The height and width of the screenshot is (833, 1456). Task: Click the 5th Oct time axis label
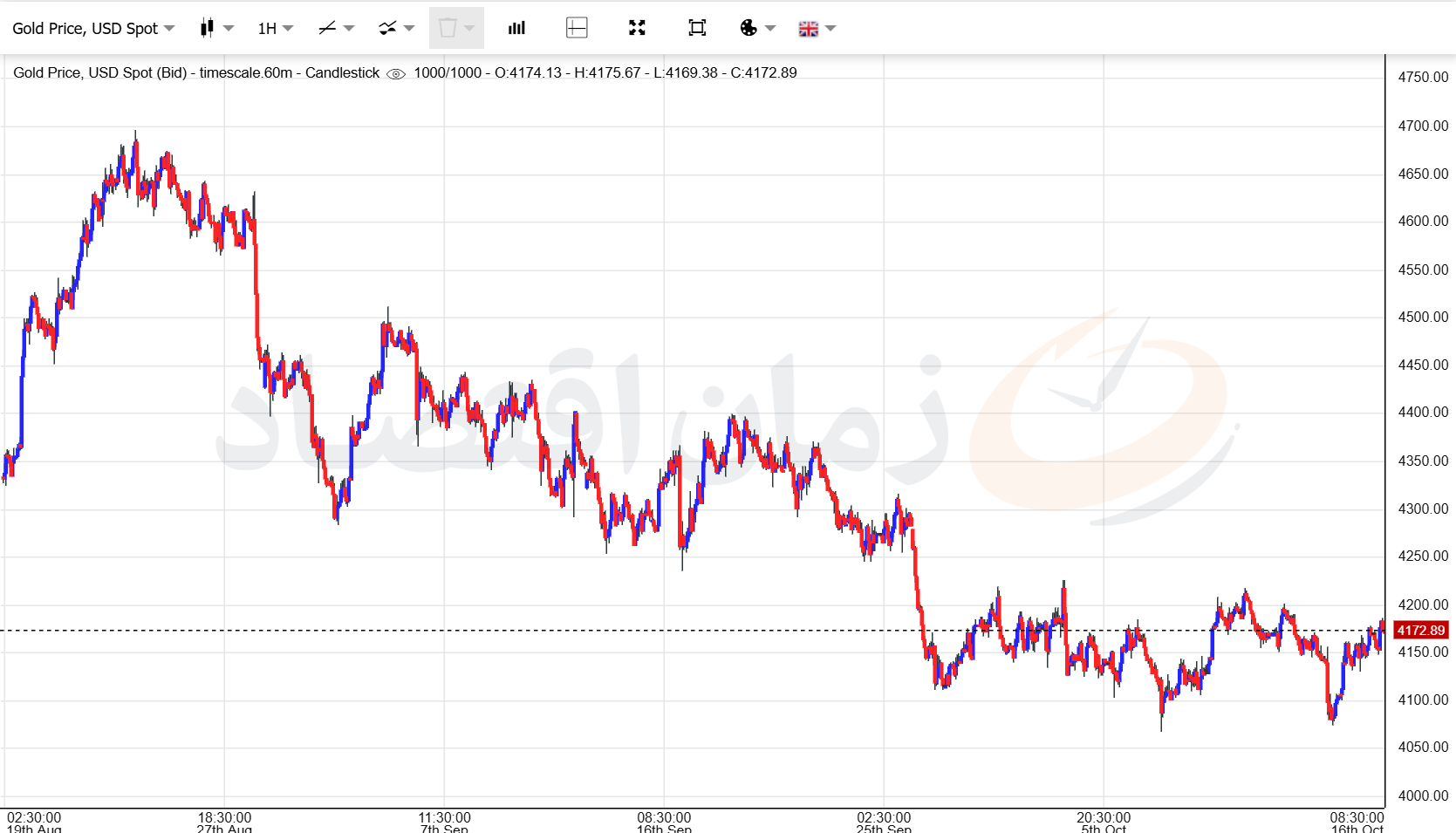click(x=1104, y=829)
